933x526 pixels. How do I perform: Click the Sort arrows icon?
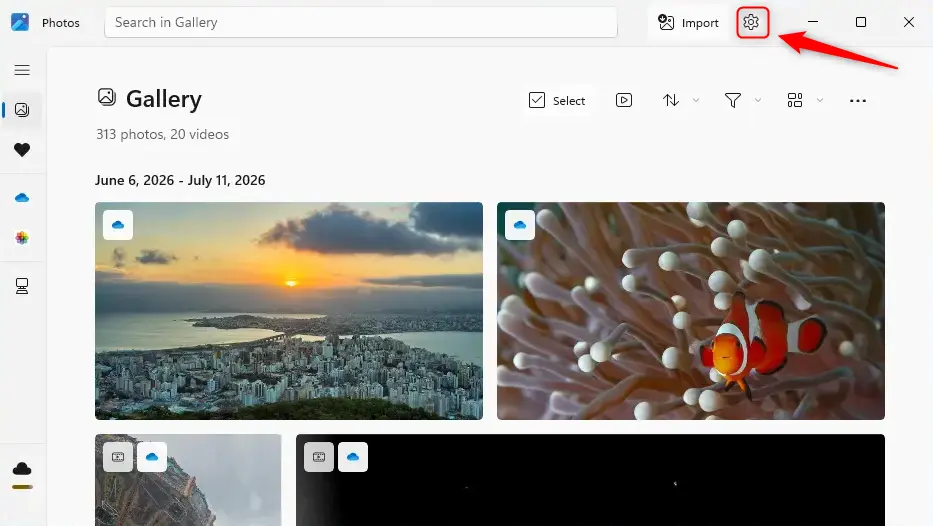671,100
